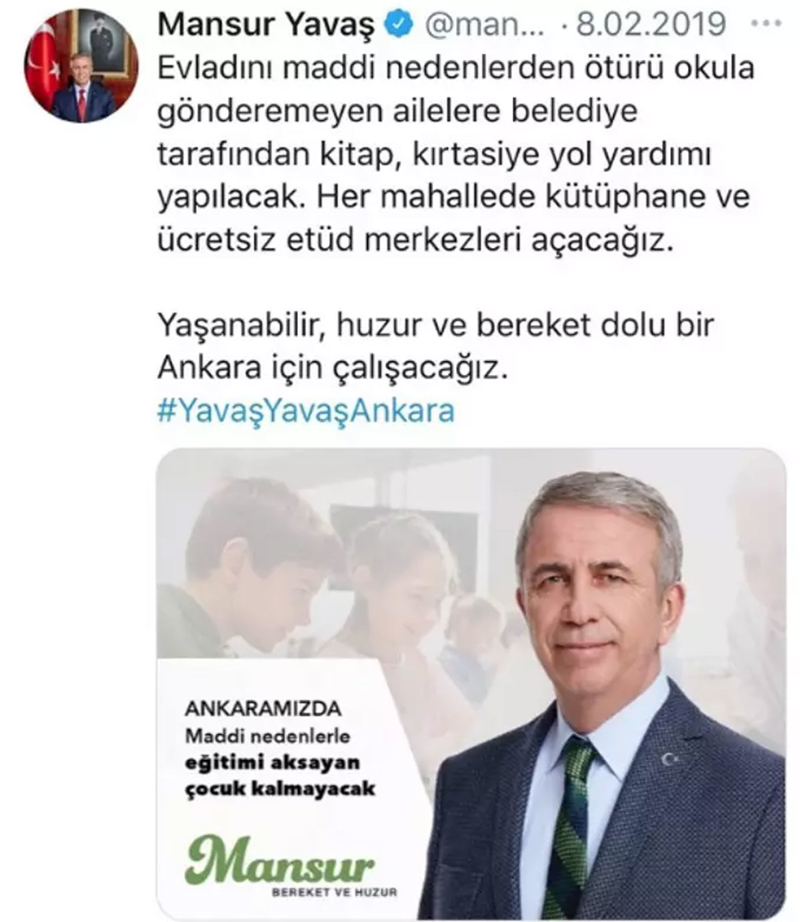Open the #YavaşYavaşAnkara hashtag
Viewport: 800px width, 922px height.
pyautogui.click(x=306, y=410)
